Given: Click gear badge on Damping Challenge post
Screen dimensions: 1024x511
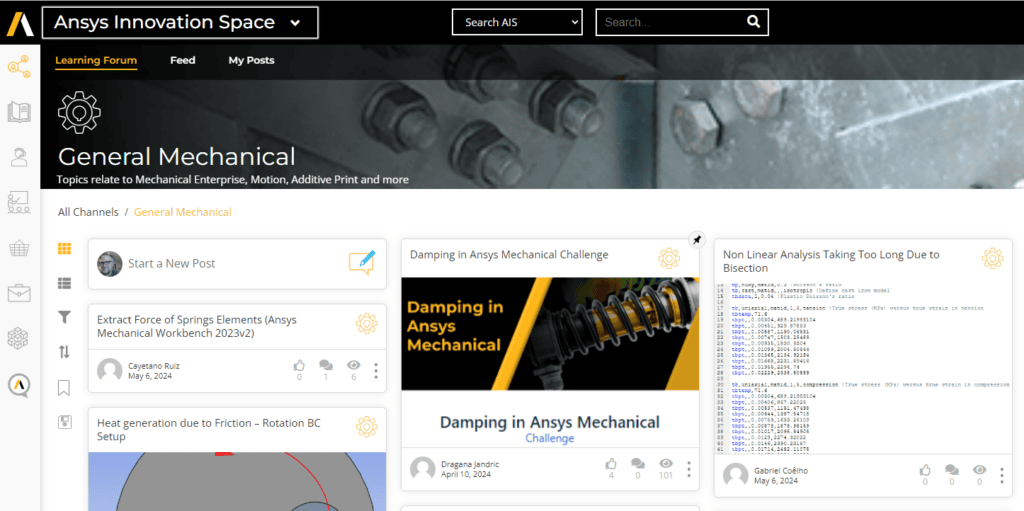Looking at the screenshot, I should [669, 259].
